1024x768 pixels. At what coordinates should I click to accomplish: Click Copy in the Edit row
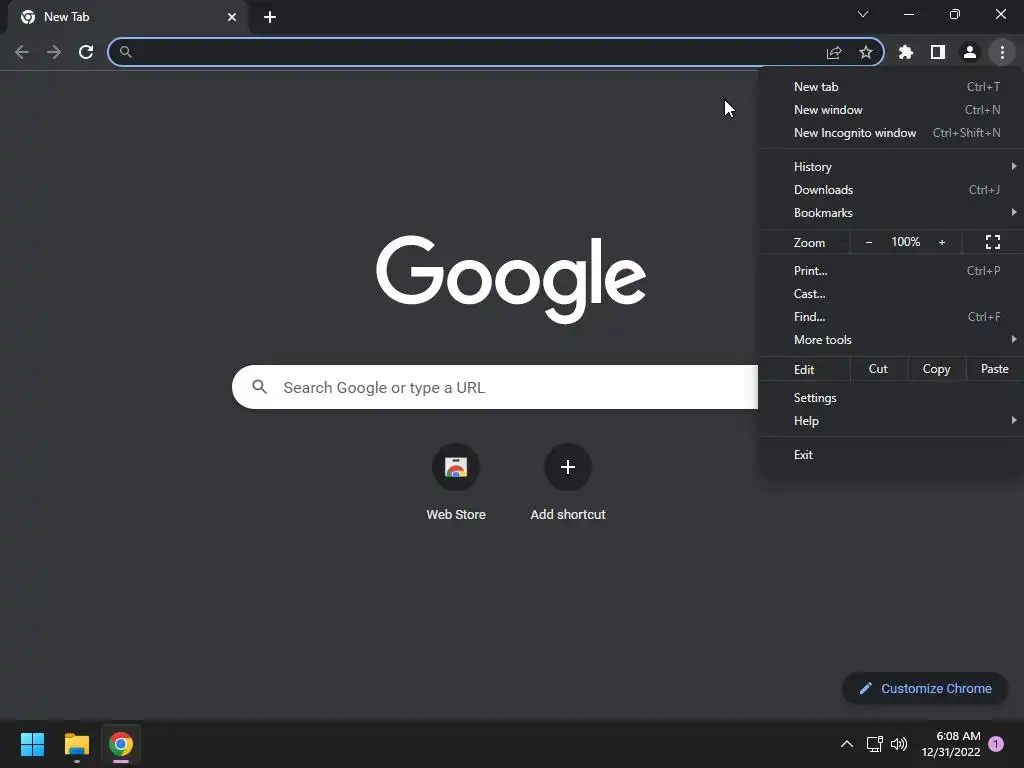[936, 369]
